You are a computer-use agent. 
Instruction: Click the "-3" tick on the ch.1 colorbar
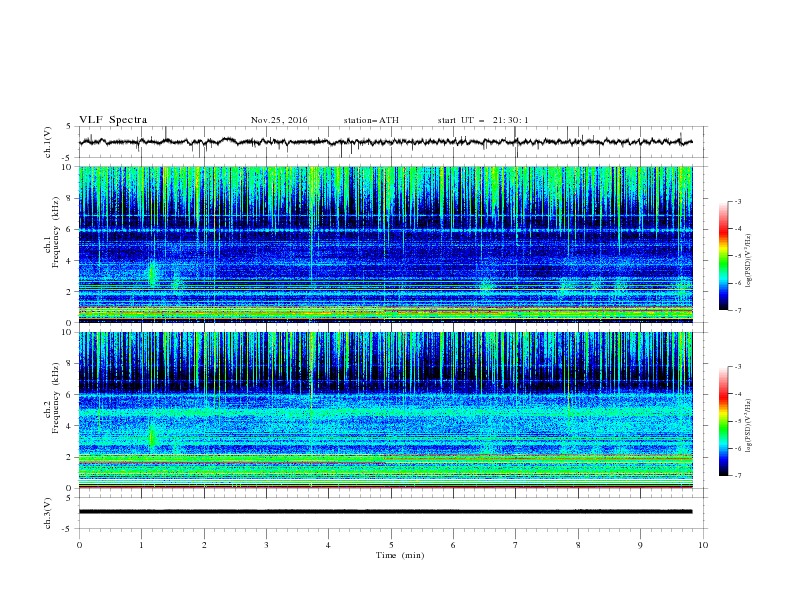(737, 202)
